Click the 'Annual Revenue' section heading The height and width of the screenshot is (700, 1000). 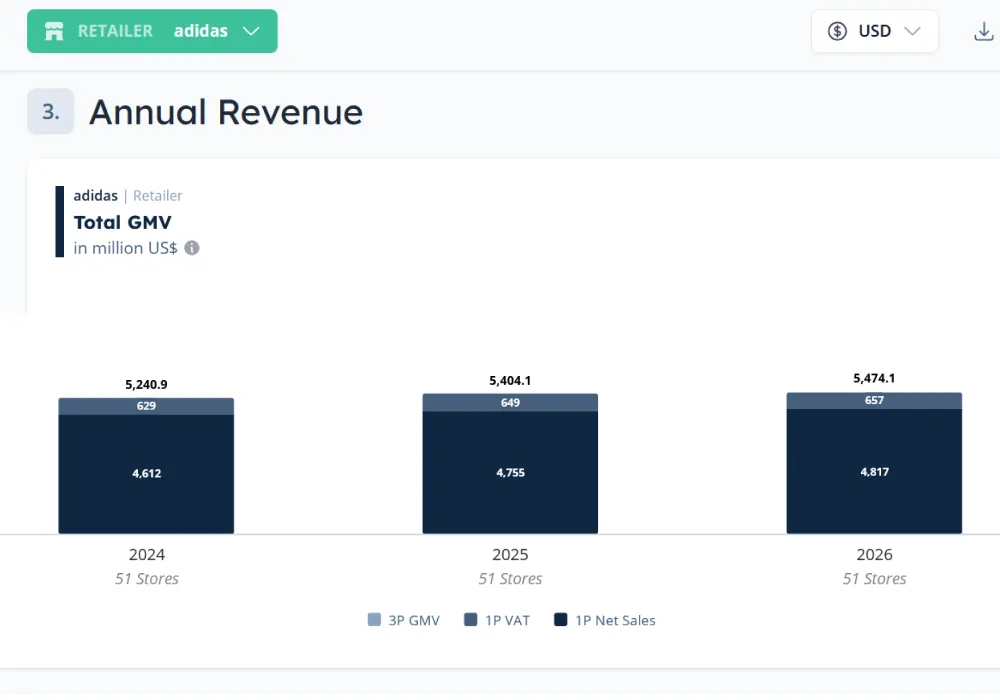tap(225, 112)
